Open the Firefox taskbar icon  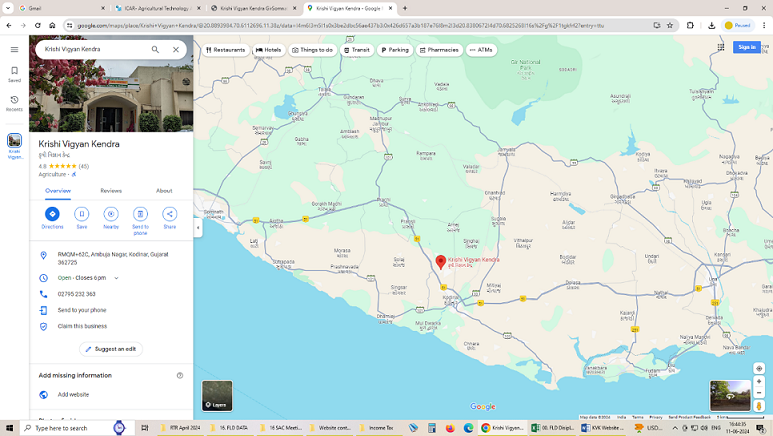click(x=450, y=428)
